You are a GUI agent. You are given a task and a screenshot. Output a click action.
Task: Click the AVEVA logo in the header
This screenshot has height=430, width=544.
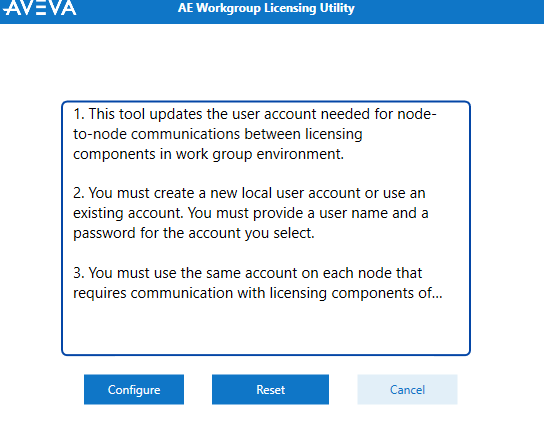coord(39,8)
